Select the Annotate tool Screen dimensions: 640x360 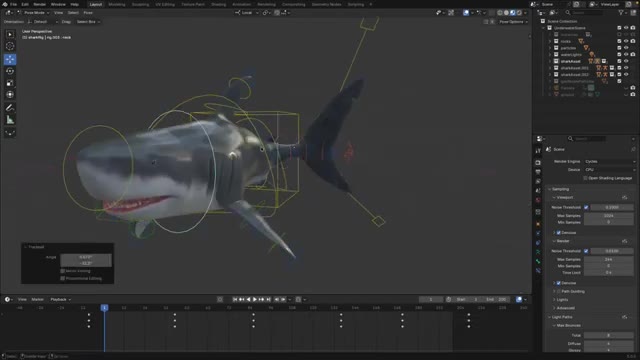click(x=10, y=108)
